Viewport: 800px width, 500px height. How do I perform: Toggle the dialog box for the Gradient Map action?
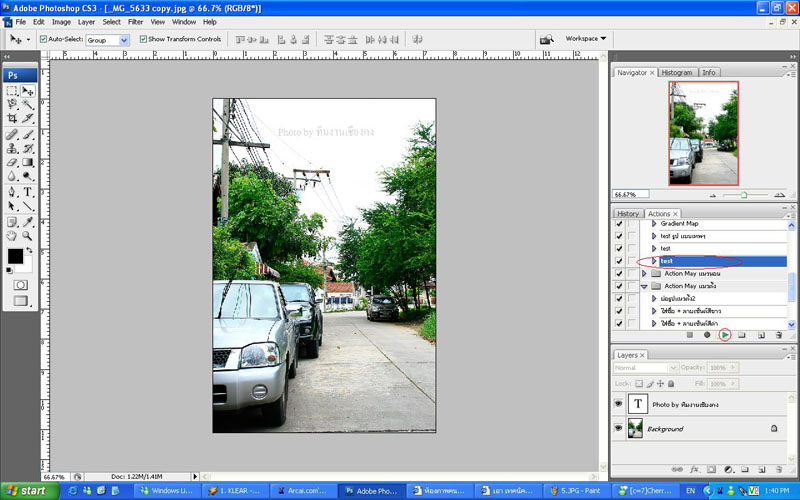632,223
